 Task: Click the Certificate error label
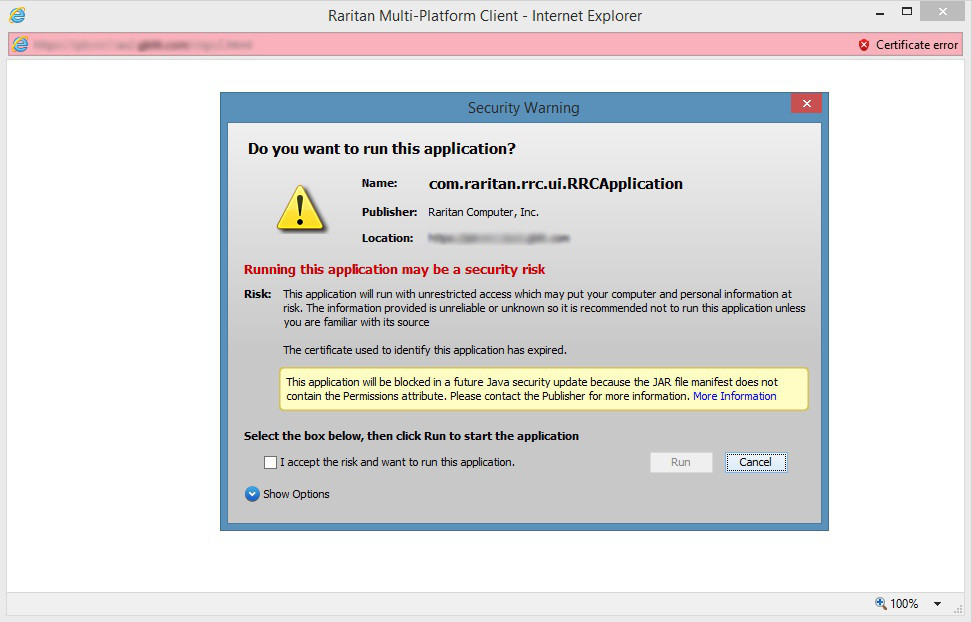click(x=917, y=45)
